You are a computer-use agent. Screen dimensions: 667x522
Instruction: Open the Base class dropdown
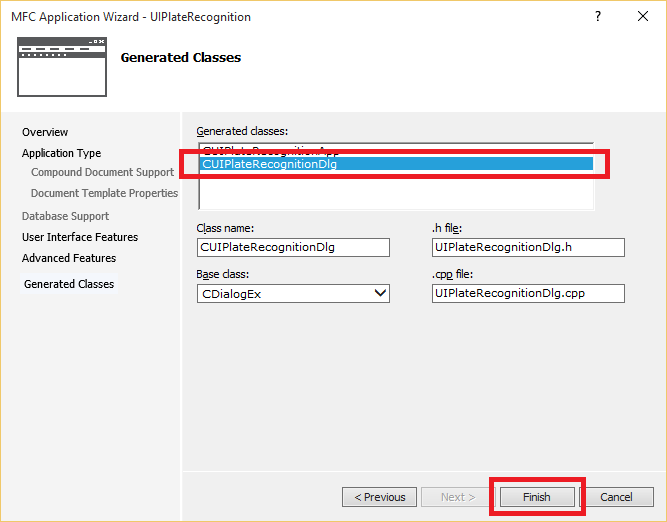[x=293, y=294]
